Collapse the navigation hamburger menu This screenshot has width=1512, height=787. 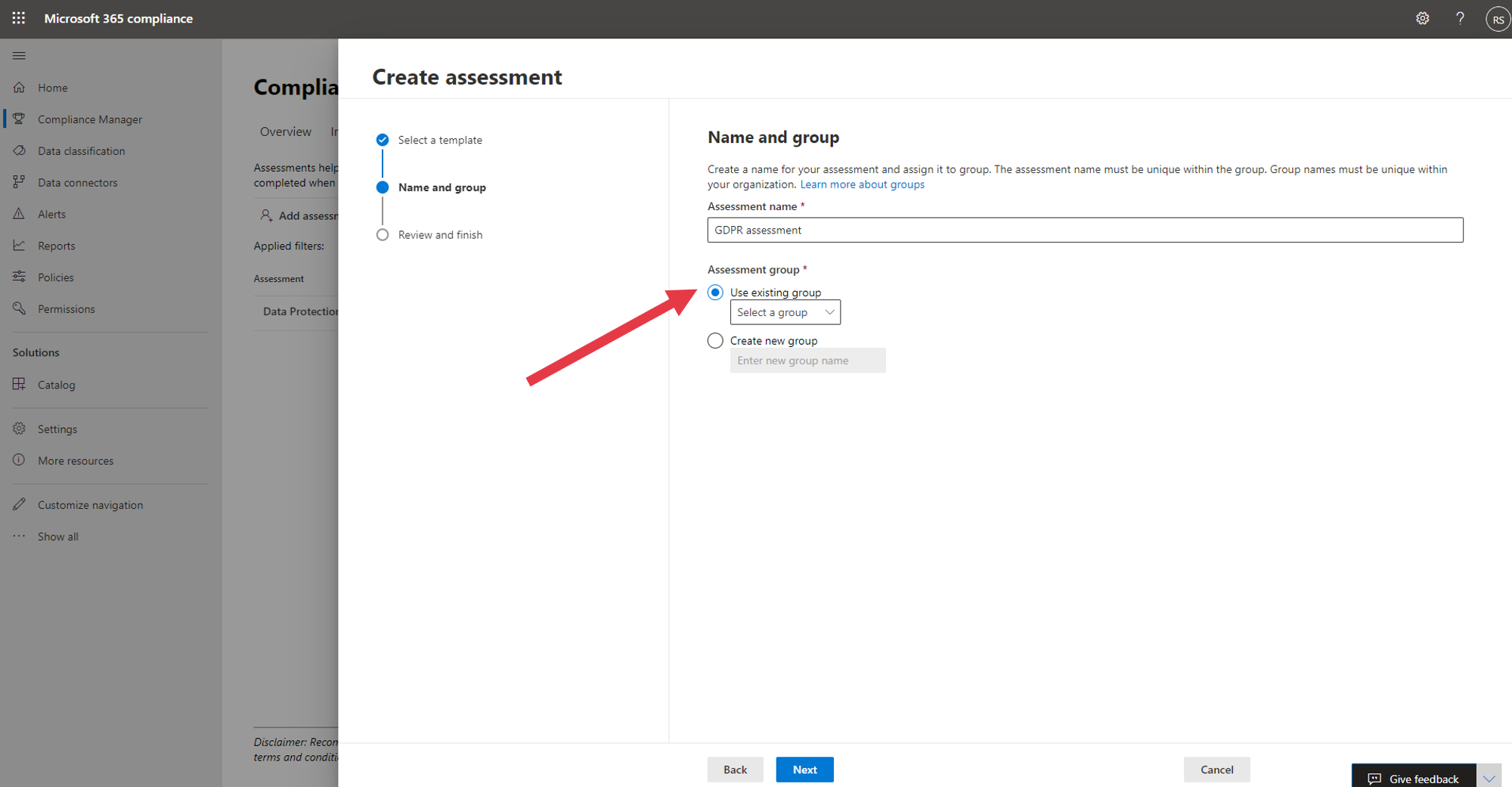[x=19, y=55]
